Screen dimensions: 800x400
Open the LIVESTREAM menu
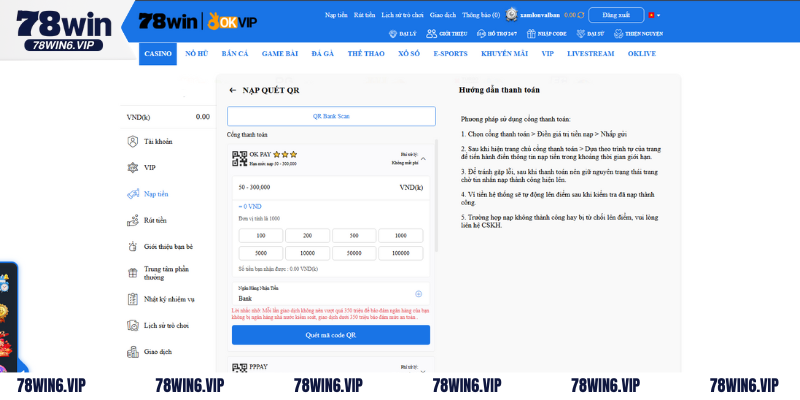(x=591, y=54)
